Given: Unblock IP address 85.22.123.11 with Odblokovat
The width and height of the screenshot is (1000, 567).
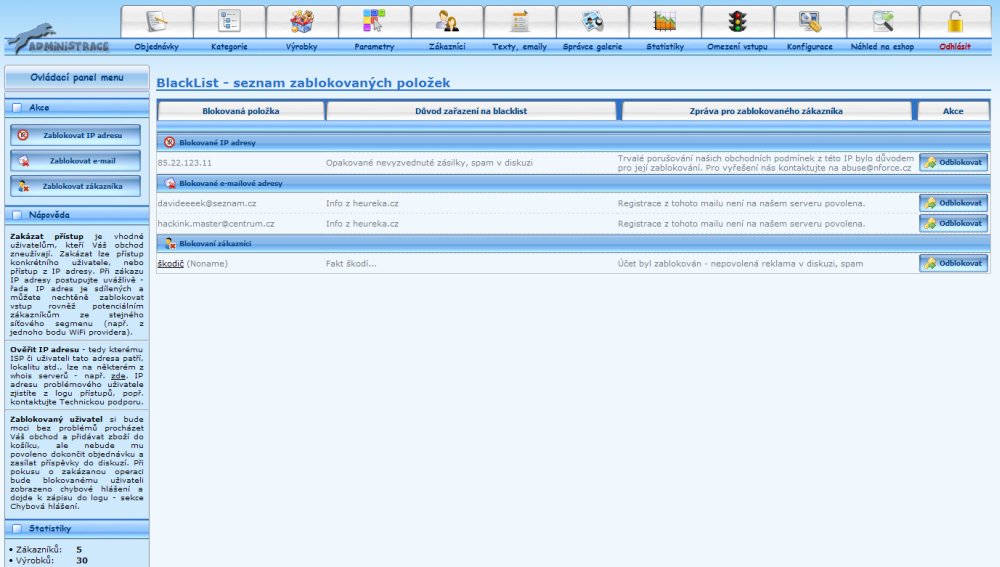Looking at the screenshot, I should [x=954, y=162].
